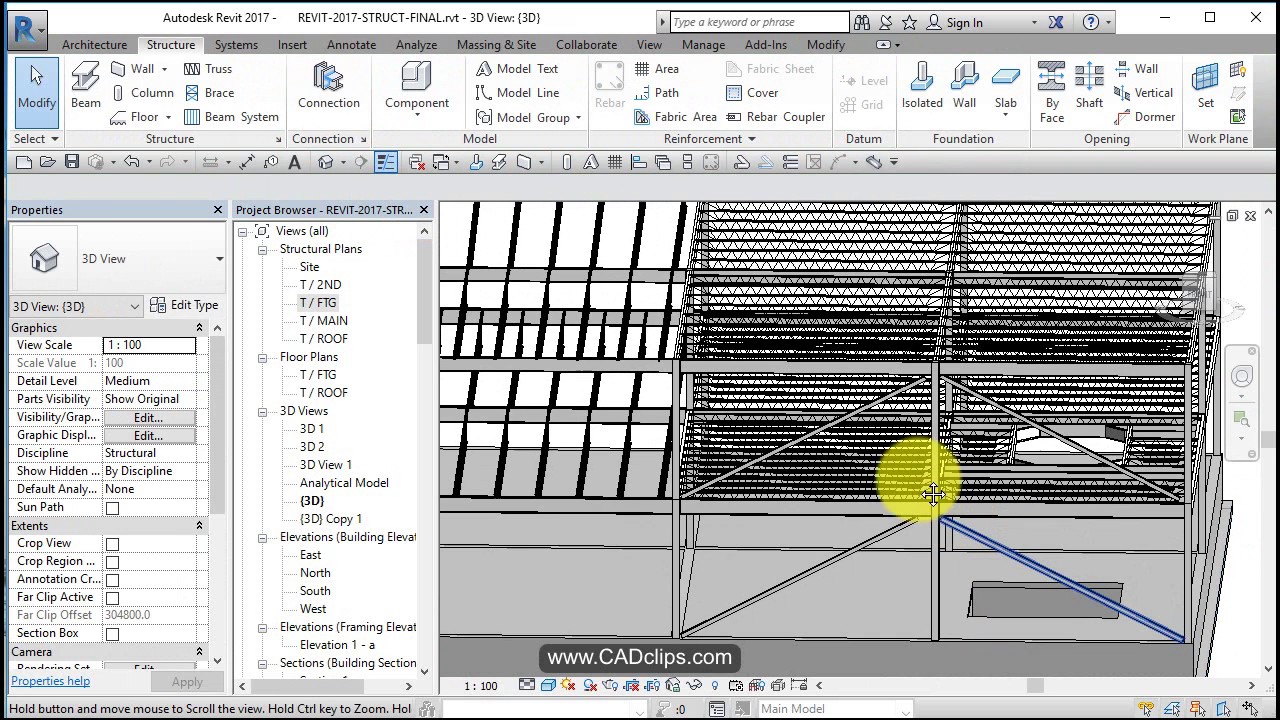Pick the Truss tool
1280x720 pixels.
click(208, 69)
